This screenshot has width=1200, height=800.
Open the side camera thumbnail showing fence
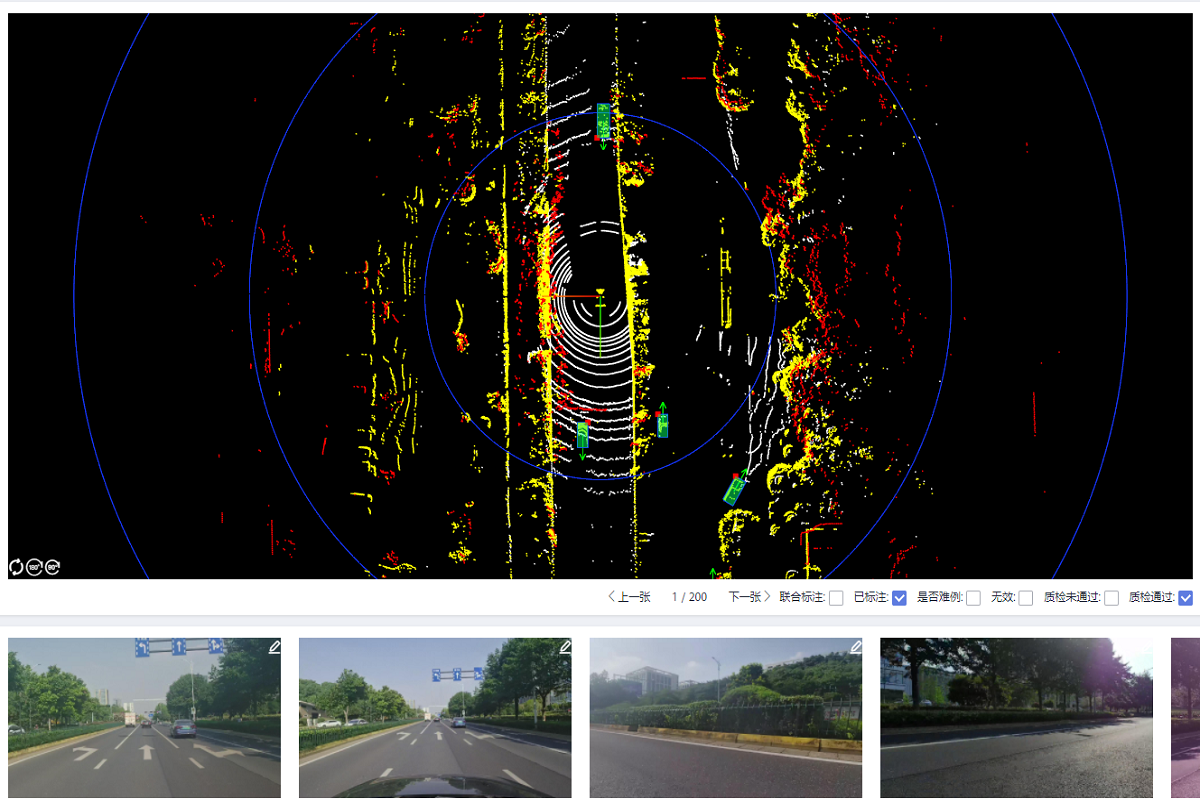725,718
